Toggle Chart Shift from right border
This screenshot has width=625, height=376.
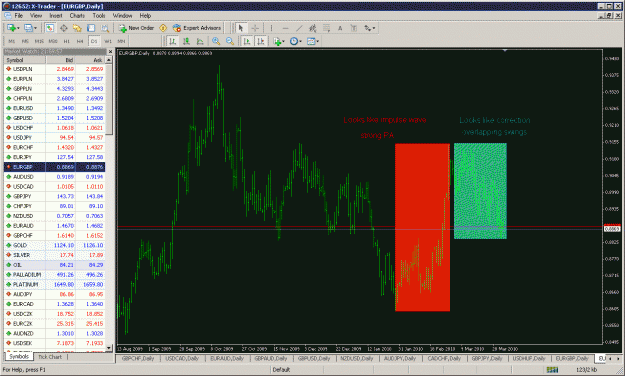261,41
